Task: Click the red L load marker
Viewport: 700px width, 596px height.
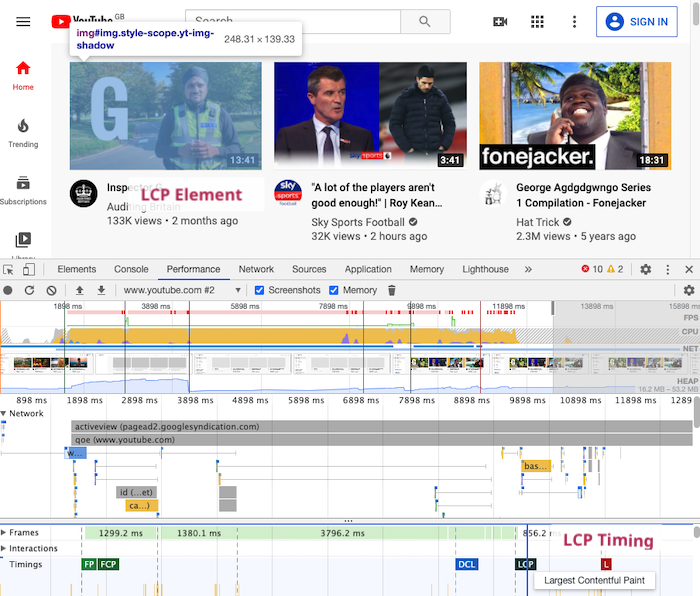Action: pyautogui.click(x=606, y=564)
